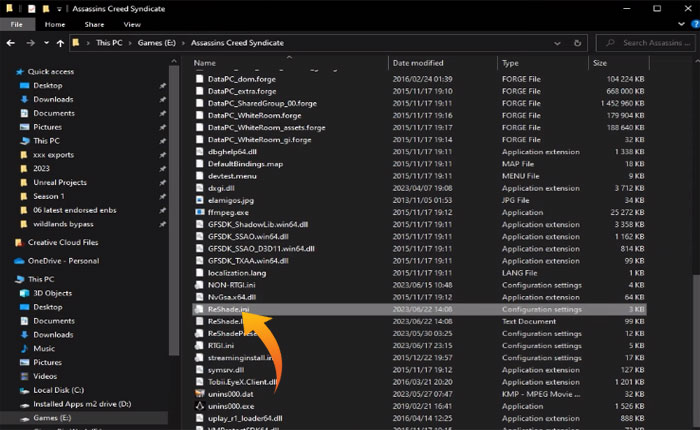This screenshot has width=700, height=430.
Task: Expand the recent locations dropdown arrow
Action: coord(45,43)
